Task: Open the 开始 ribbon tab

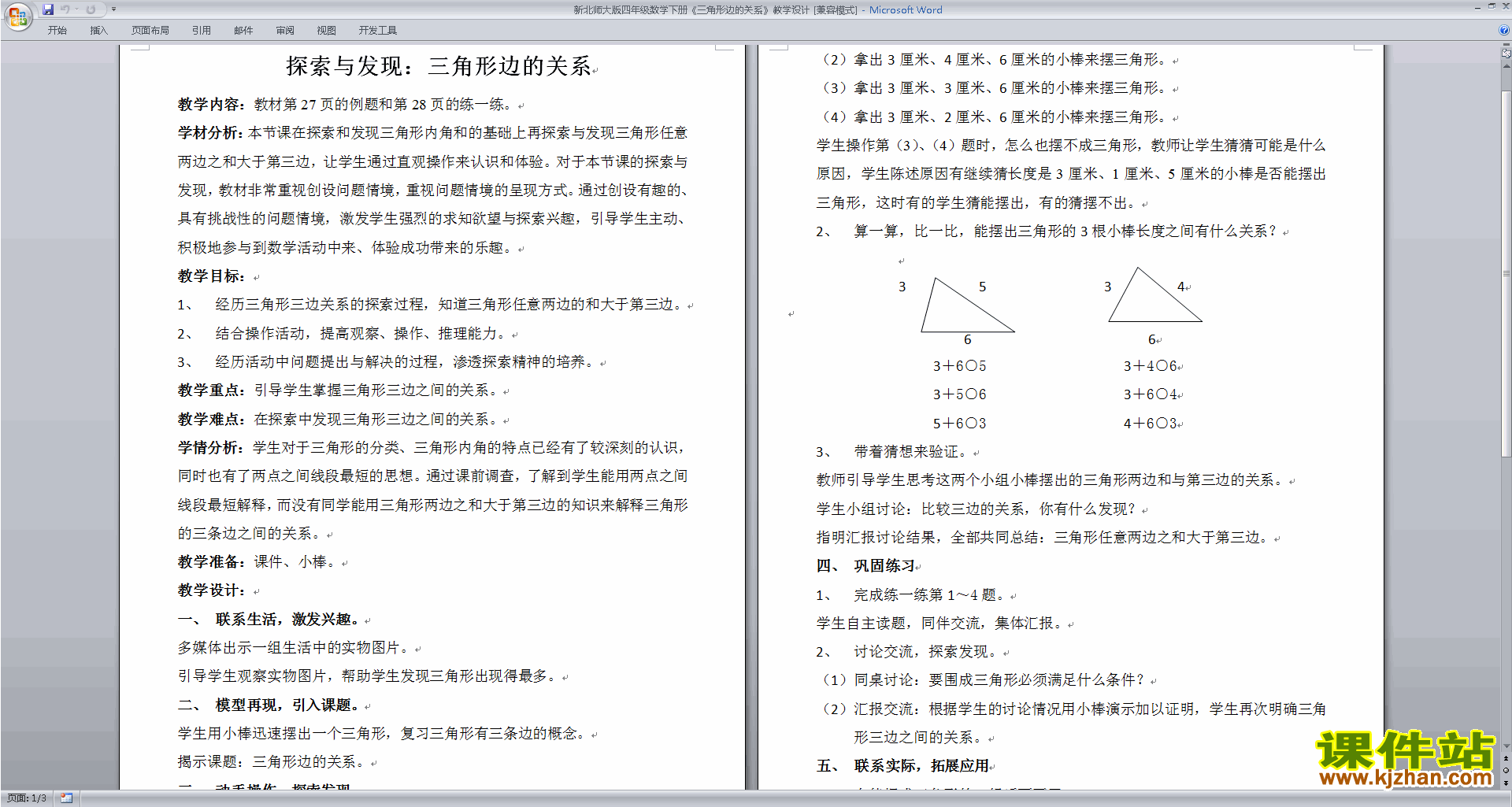Action: [57, 31]
